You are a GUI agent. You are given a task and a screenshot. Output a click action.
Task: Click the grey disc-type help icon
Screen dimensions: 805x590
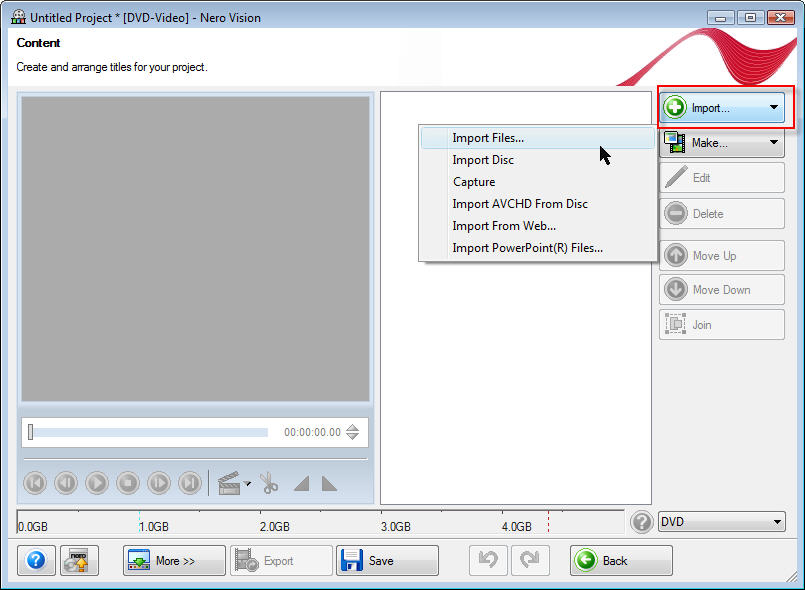click(642, 522)
